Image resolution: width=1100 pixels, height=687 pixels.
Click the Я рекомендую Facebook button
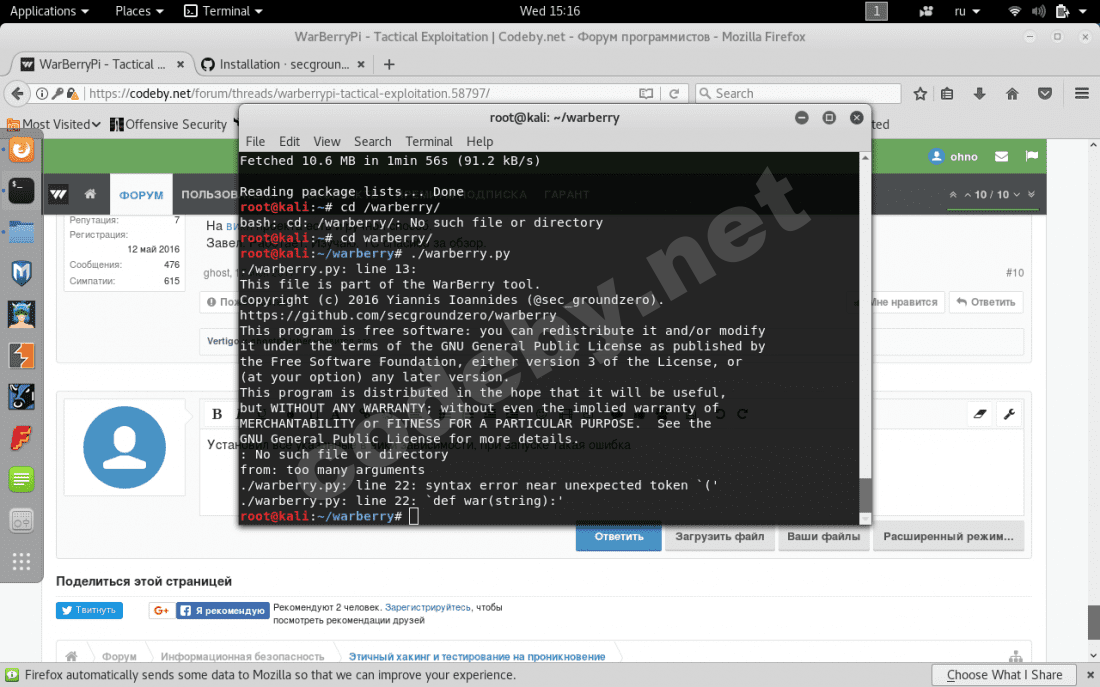[x=222, y=611]
